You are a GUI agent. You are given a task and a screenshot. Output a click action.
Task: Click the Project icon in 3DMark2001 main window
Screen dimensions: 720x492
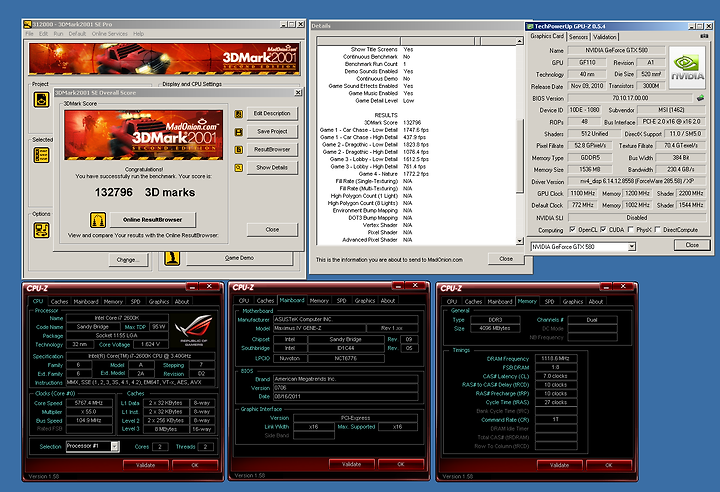pyautogui.click(x=41, y=99)
